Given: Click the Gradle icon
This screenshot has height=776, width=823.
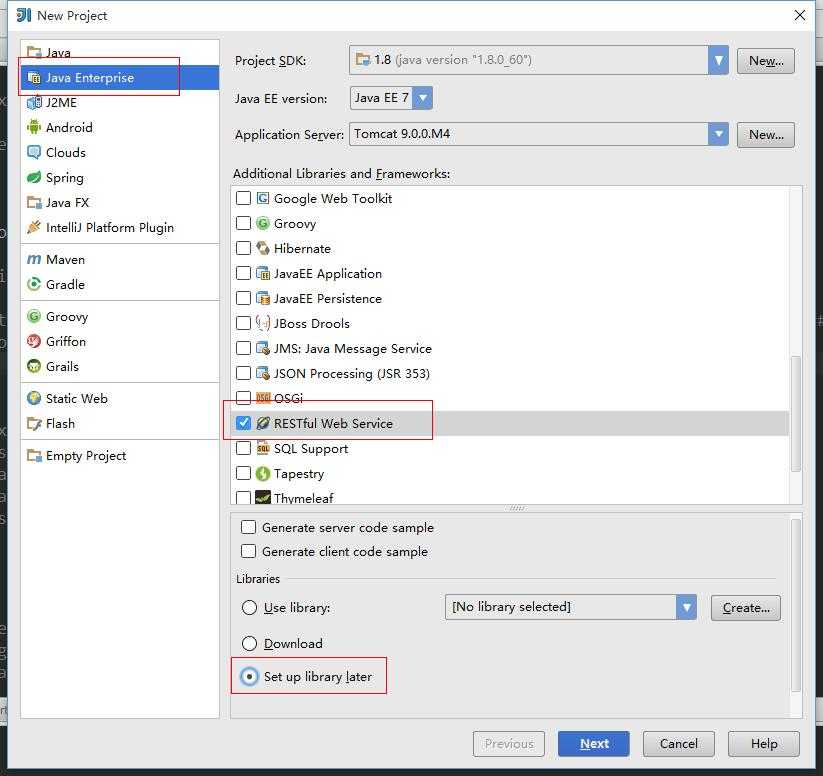Looking at the screenshot, I should click(x=34, y=284).
